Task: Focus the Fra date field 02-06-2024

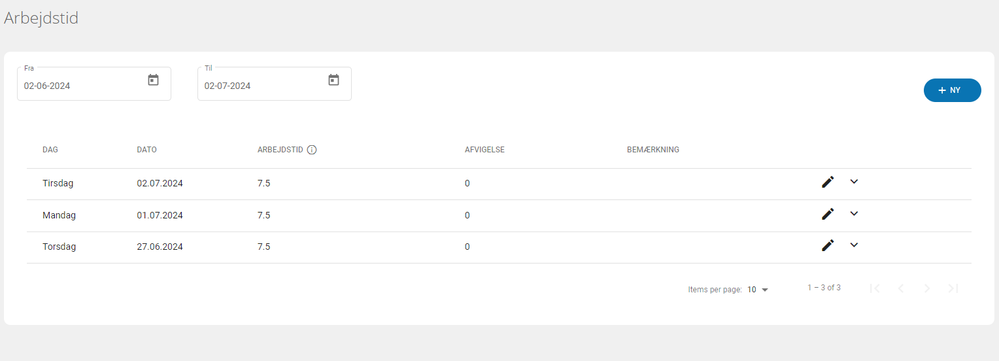Action: (x=94, y=84)
